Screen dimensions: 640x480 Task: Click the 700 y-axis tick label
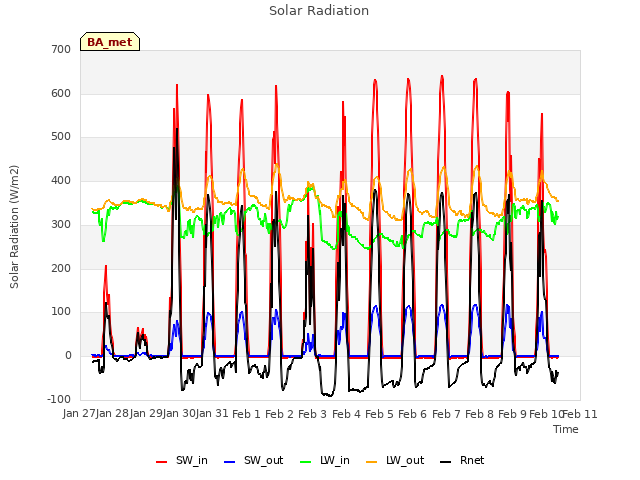coord(61,49)
